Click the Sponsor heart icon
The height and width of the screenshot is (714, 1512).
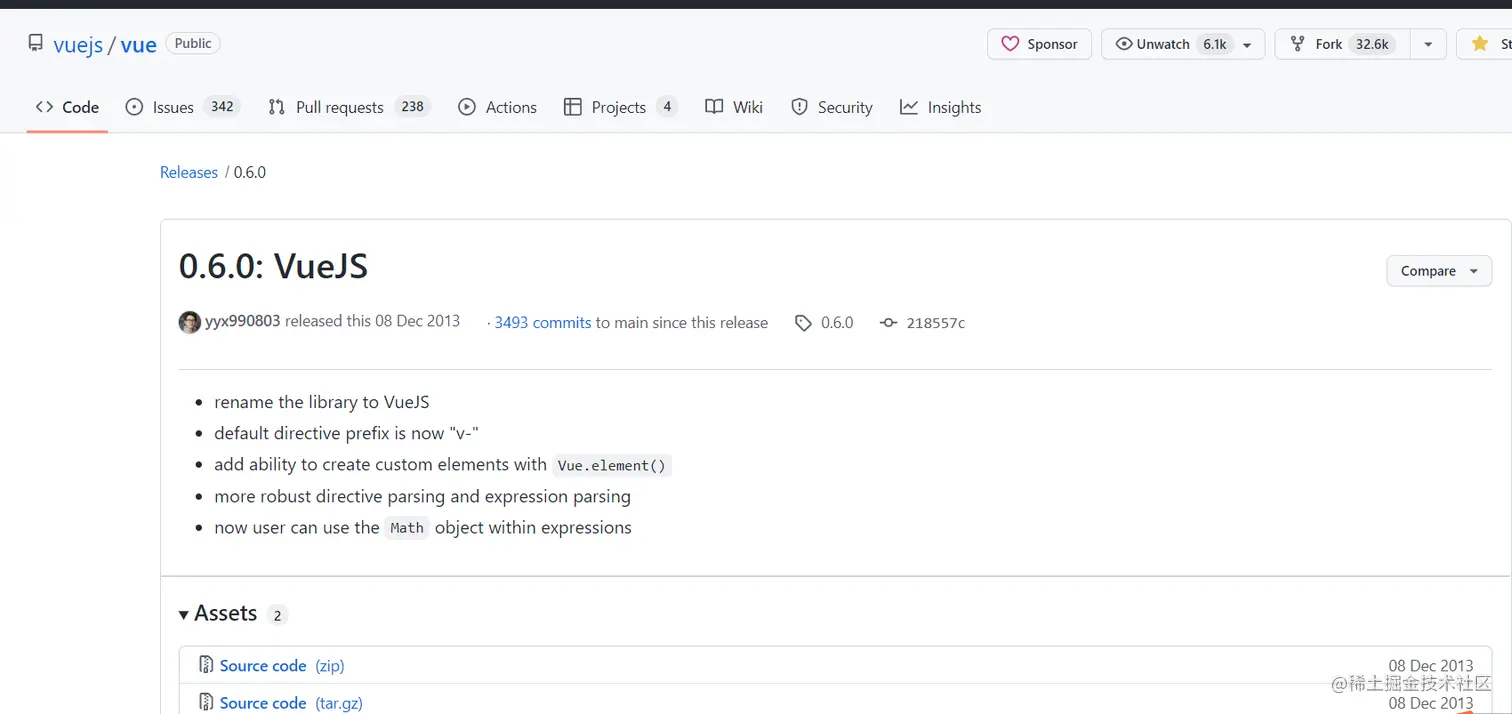[x=1010, y=44]
